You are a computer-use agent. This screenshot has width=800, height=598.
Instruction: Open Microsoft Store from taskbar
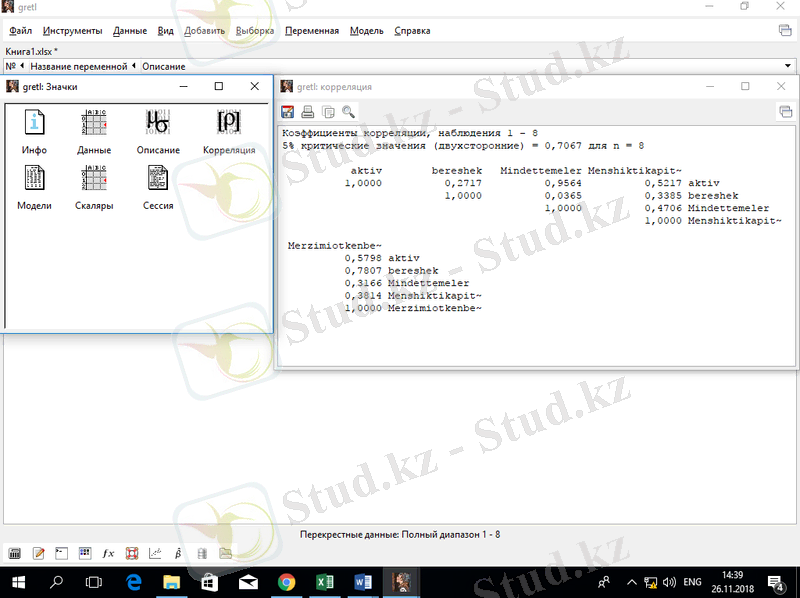[210, 582]
